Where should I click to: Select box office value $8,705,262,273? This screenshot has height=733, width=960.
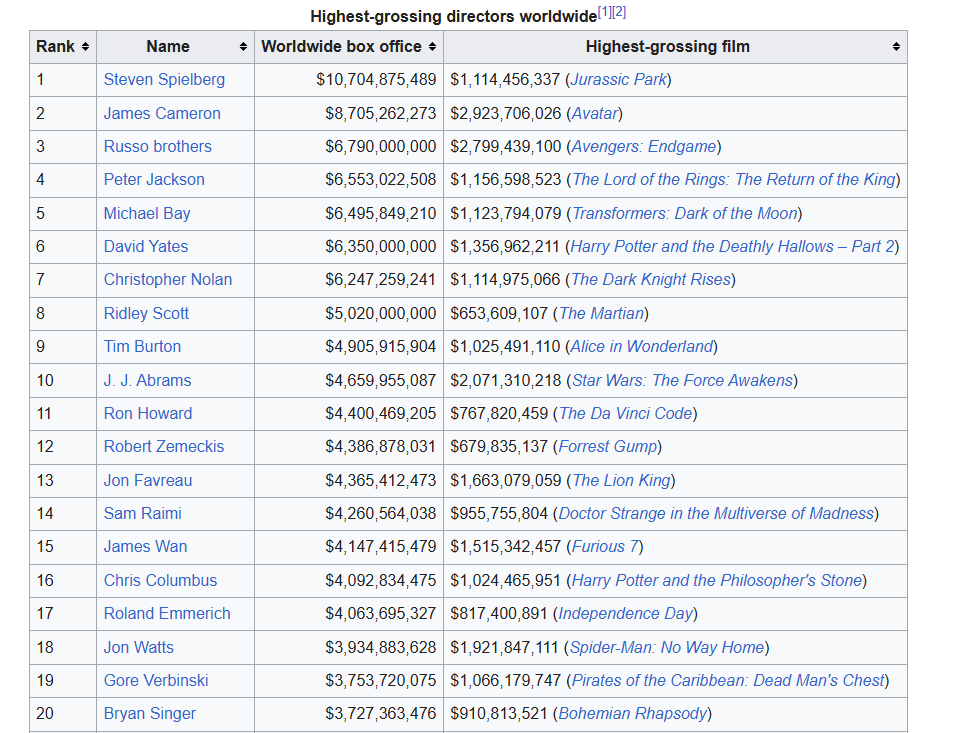tap(381, 113)
